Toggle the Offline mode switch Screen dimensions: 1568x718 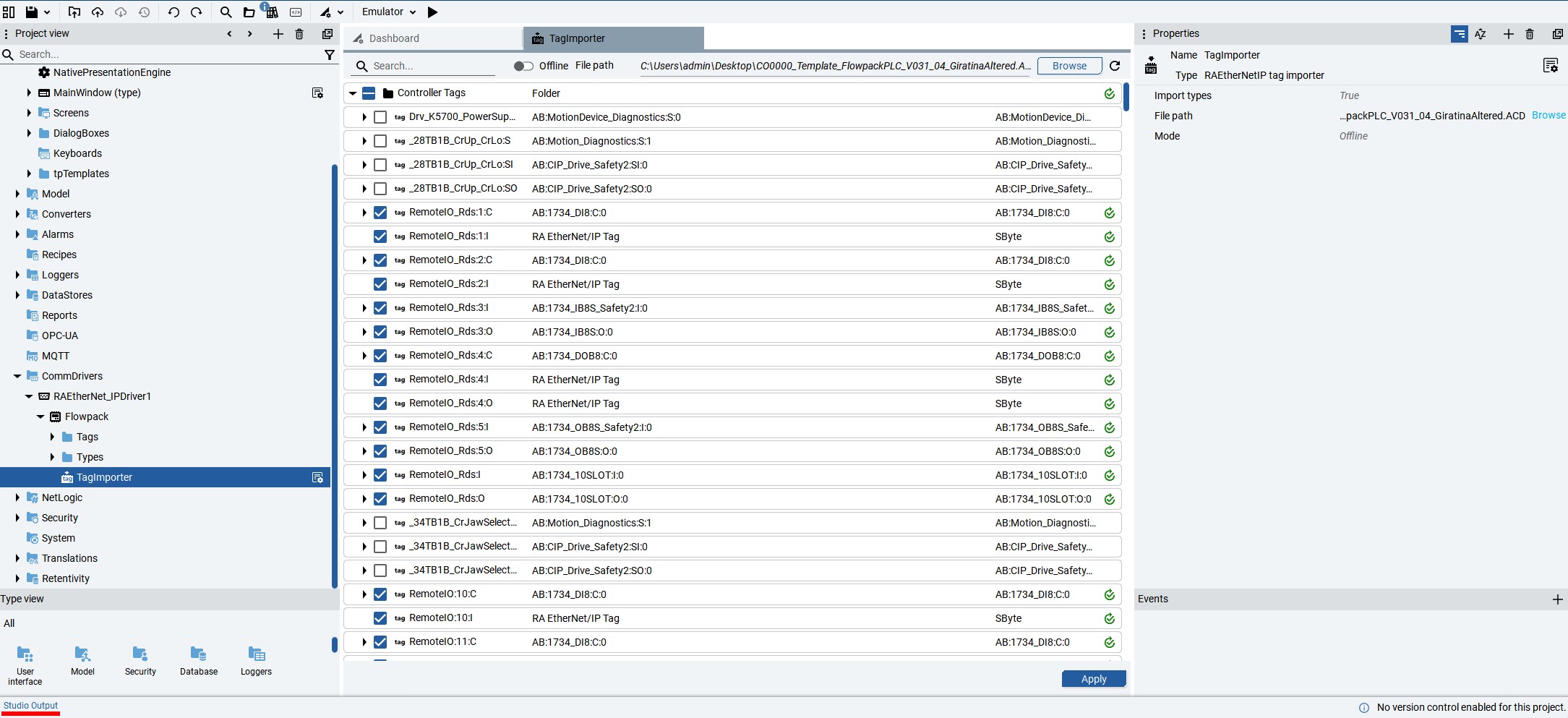(x=523, y=66)
